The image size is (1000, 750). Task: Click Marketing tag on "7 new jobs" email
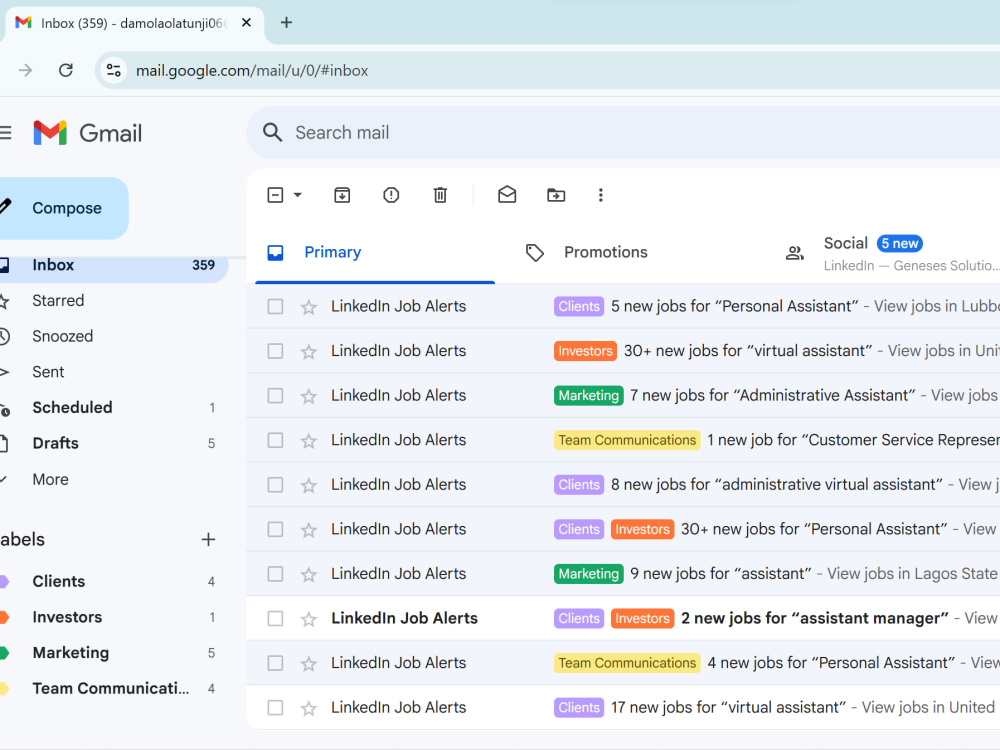[589, 395]
